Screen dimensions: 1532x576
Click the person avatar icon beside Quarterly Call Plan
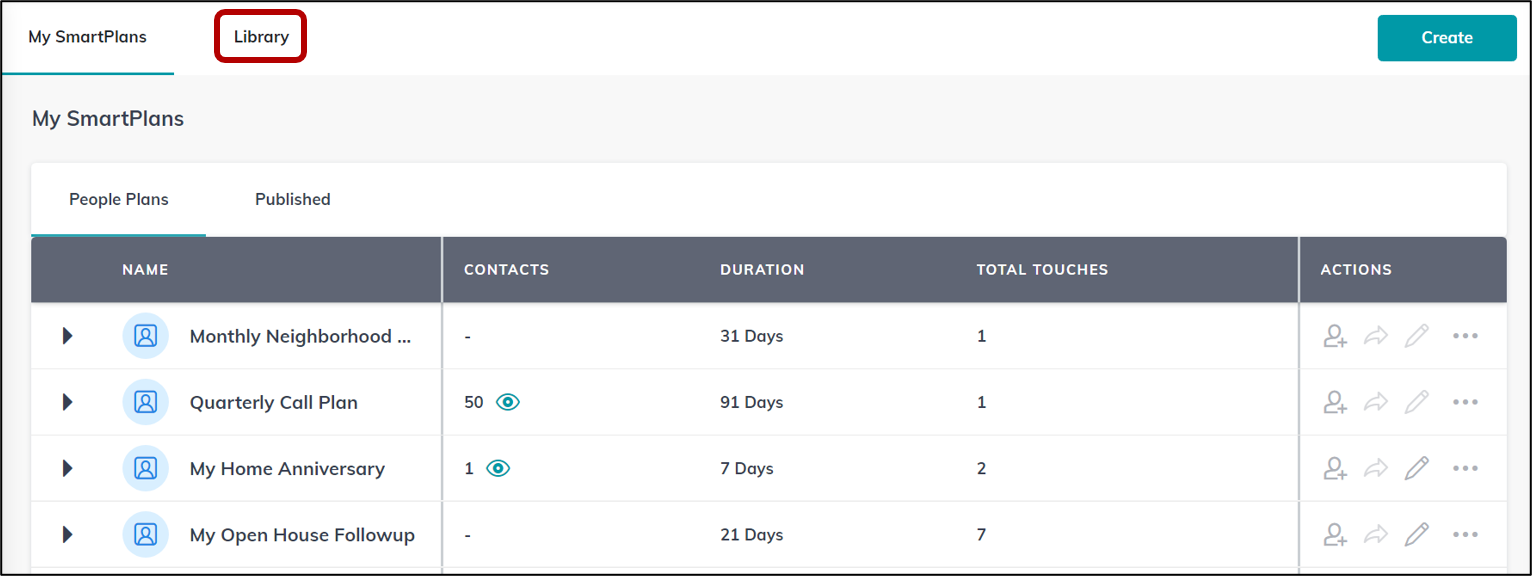coord(145,402)
